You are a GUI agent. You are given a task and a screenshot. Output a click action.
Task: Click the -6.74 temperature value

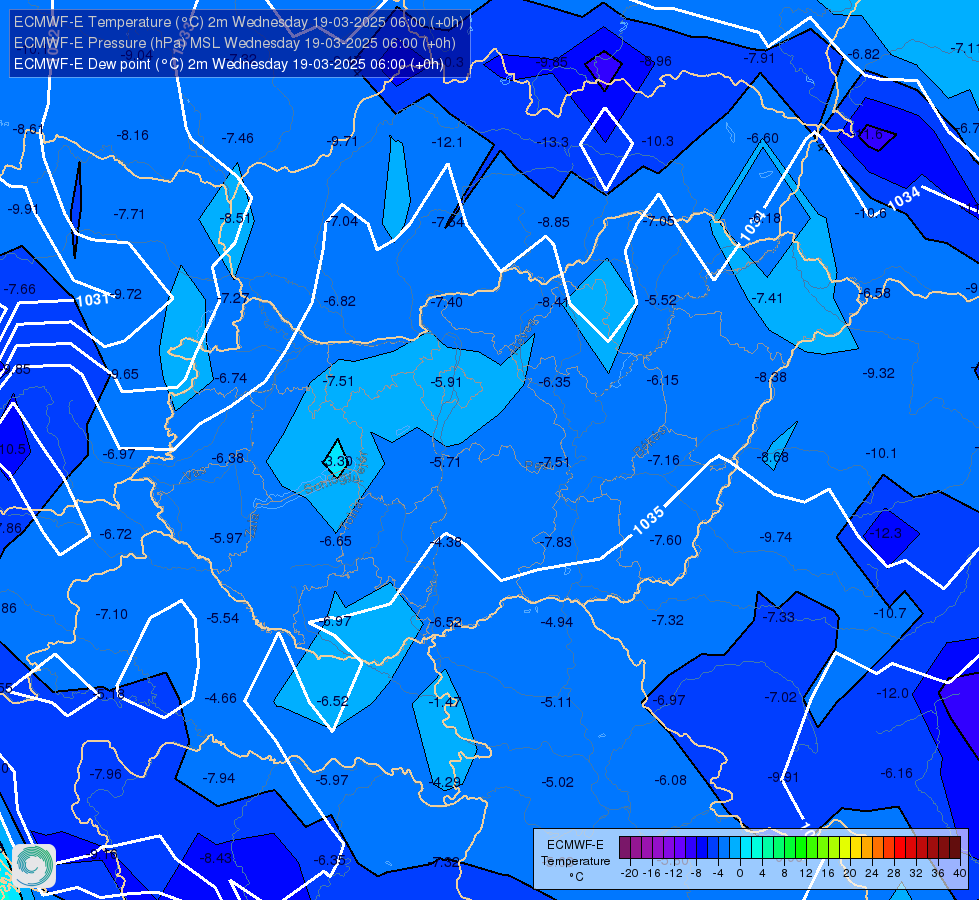pos(231,378)
